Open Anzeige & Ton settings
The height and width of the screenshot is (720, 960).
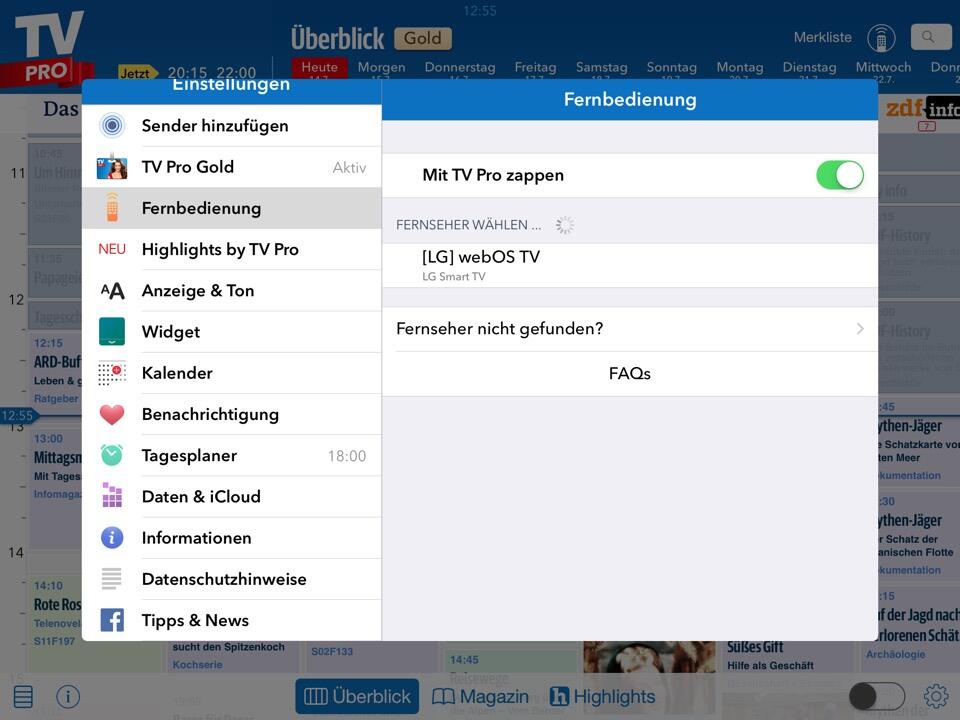(x=231, y=290)
